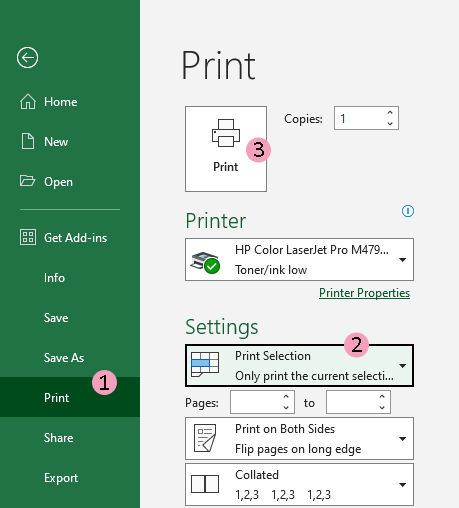
Task: Click the large Print button
Action: pyautogui.click(x=226, y=149)
